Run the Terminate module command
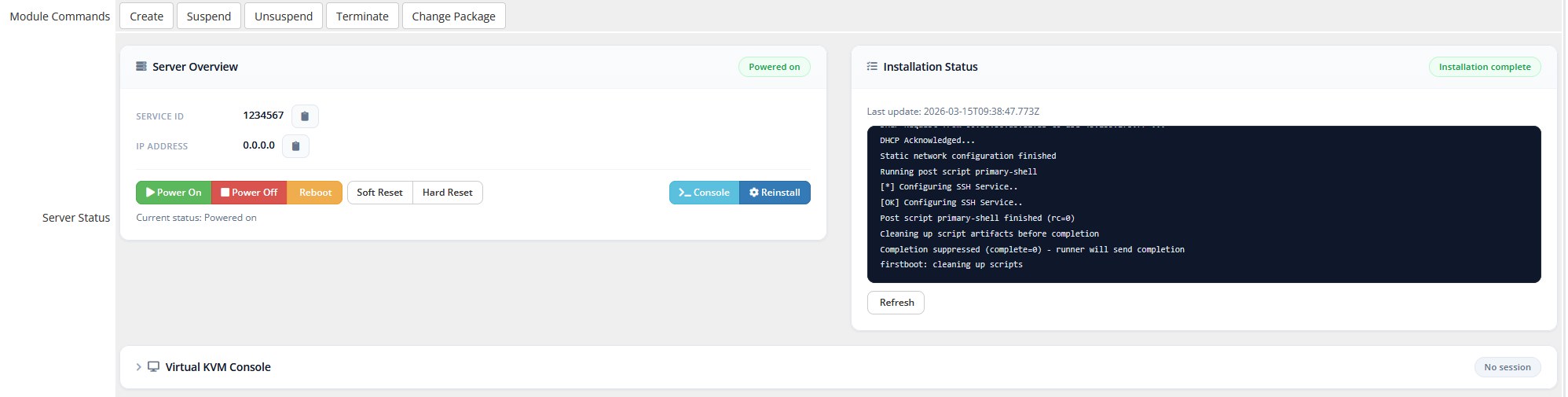This screenshot has width=1568, height=397. (362, 16)
